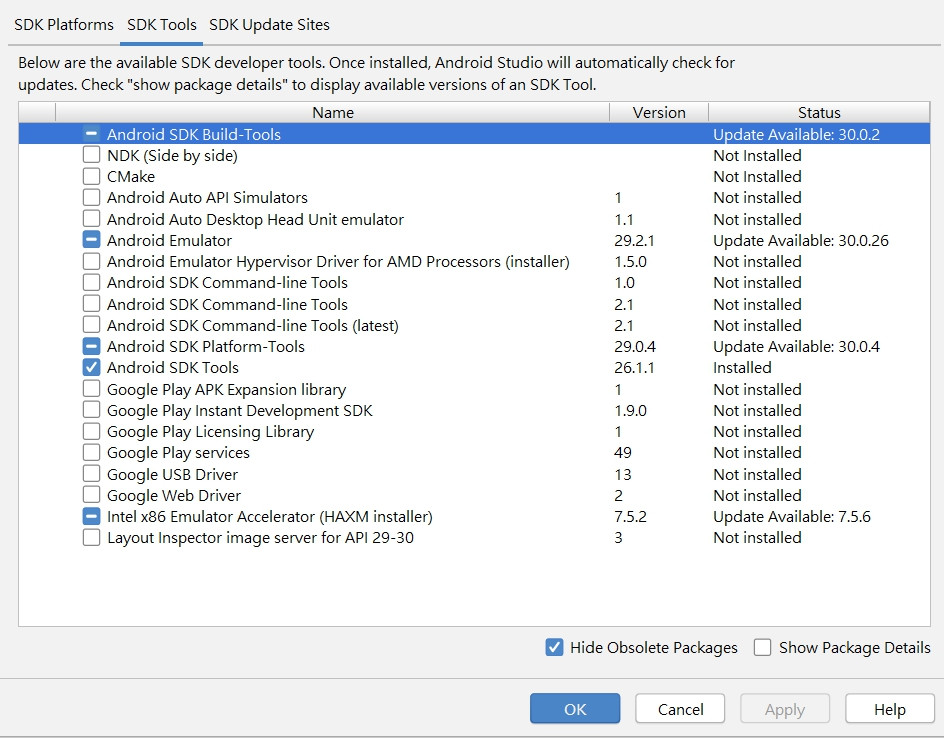The image size is (944, 738).
Task: Select the SDK Tools tab
Action: coord(162,24)
